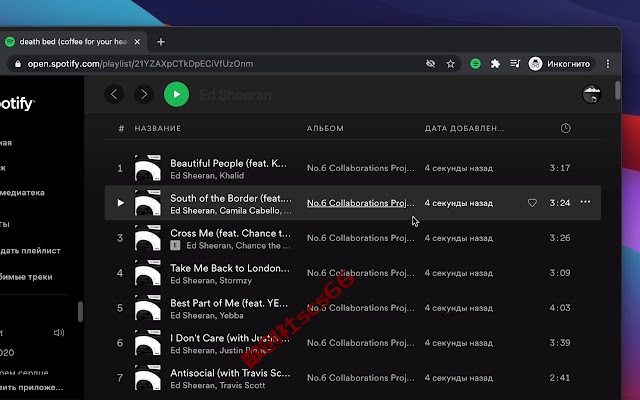640x400 pixels.
Task: Click the main page vertical scrollbar
Action: click(617, 91)
